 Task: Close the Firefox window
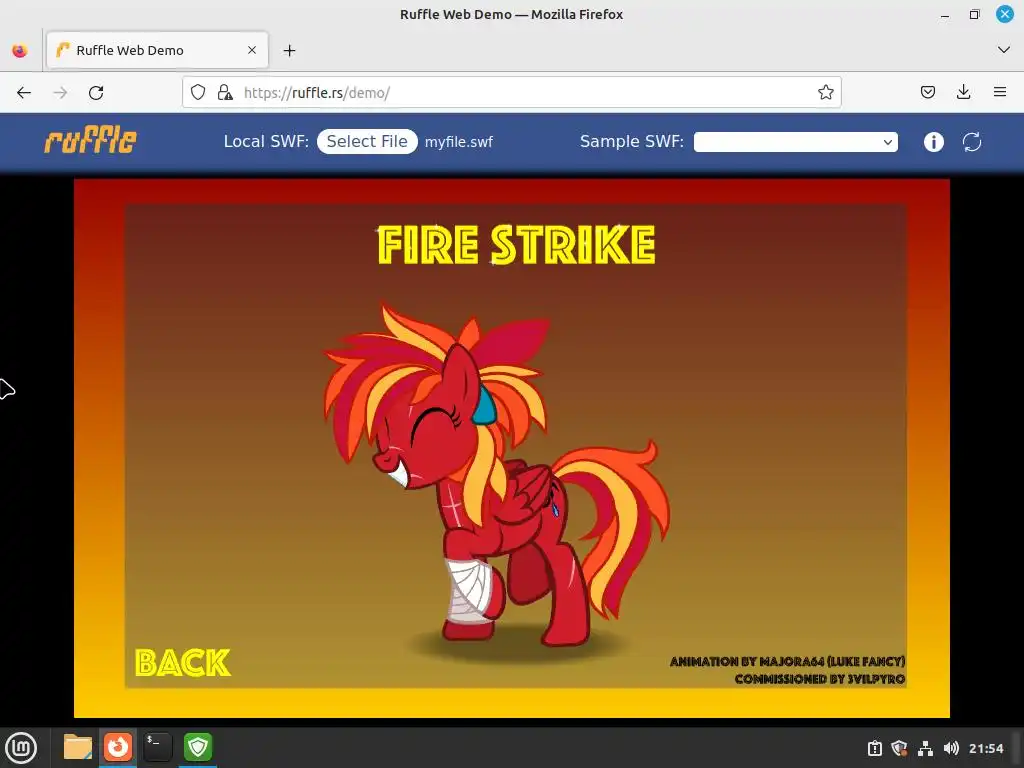(x=1004, y=14)
